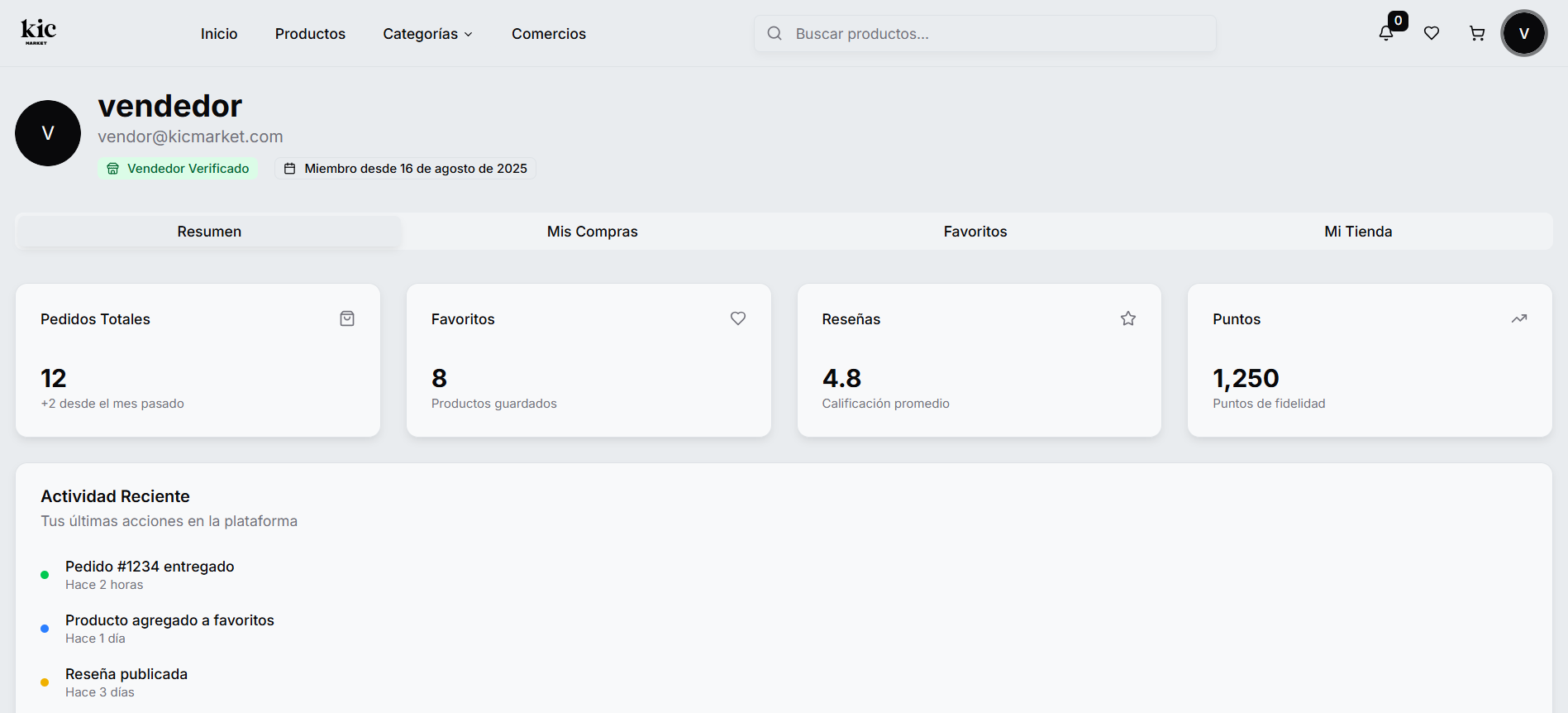Click 'Reseña publicada' activity entry
This screenshot has height=713, width=1568.
tap(126, 674)
